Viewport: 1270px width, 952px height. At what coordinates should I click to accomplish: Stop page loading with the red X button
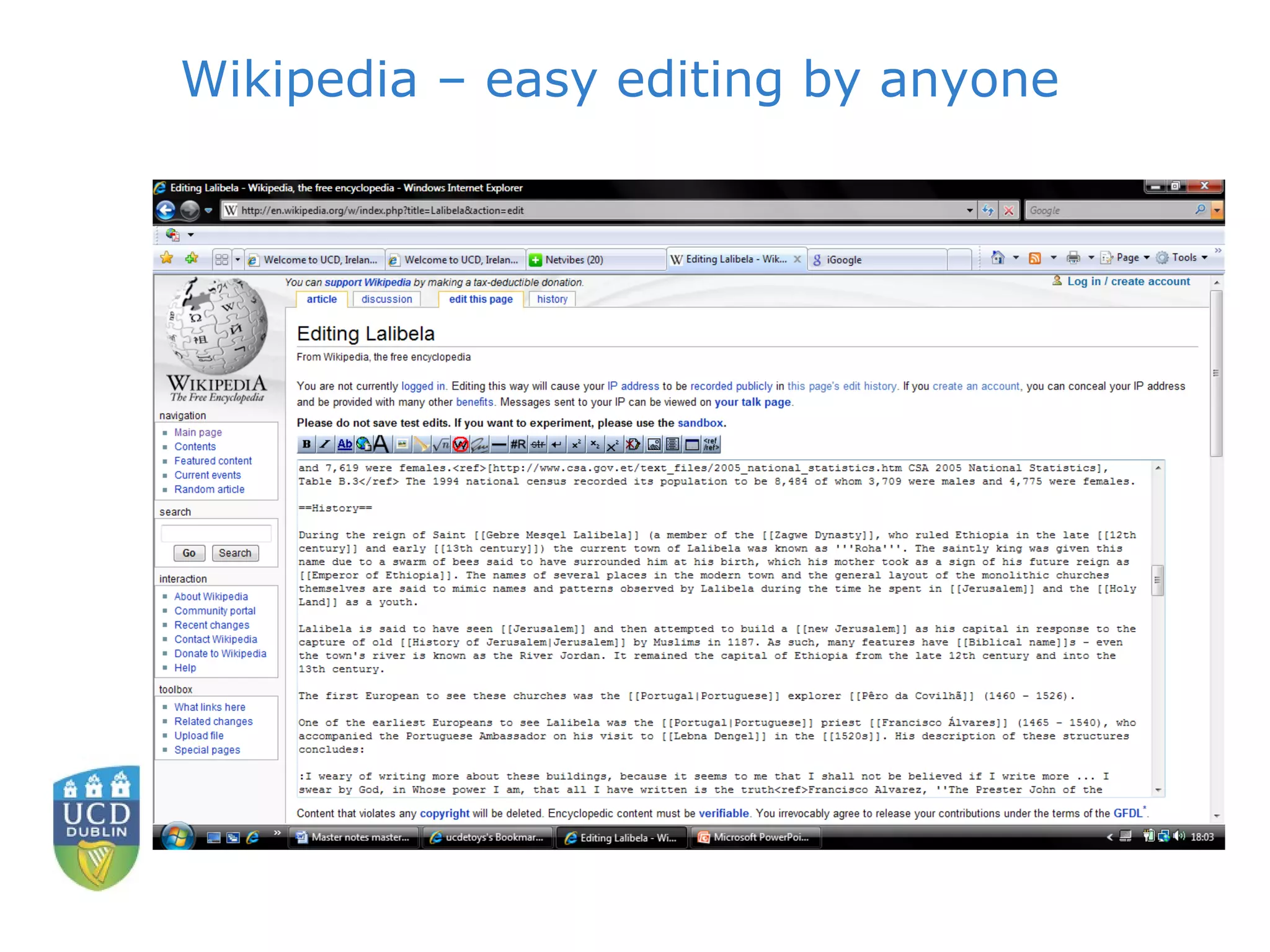click(1009, 210)
